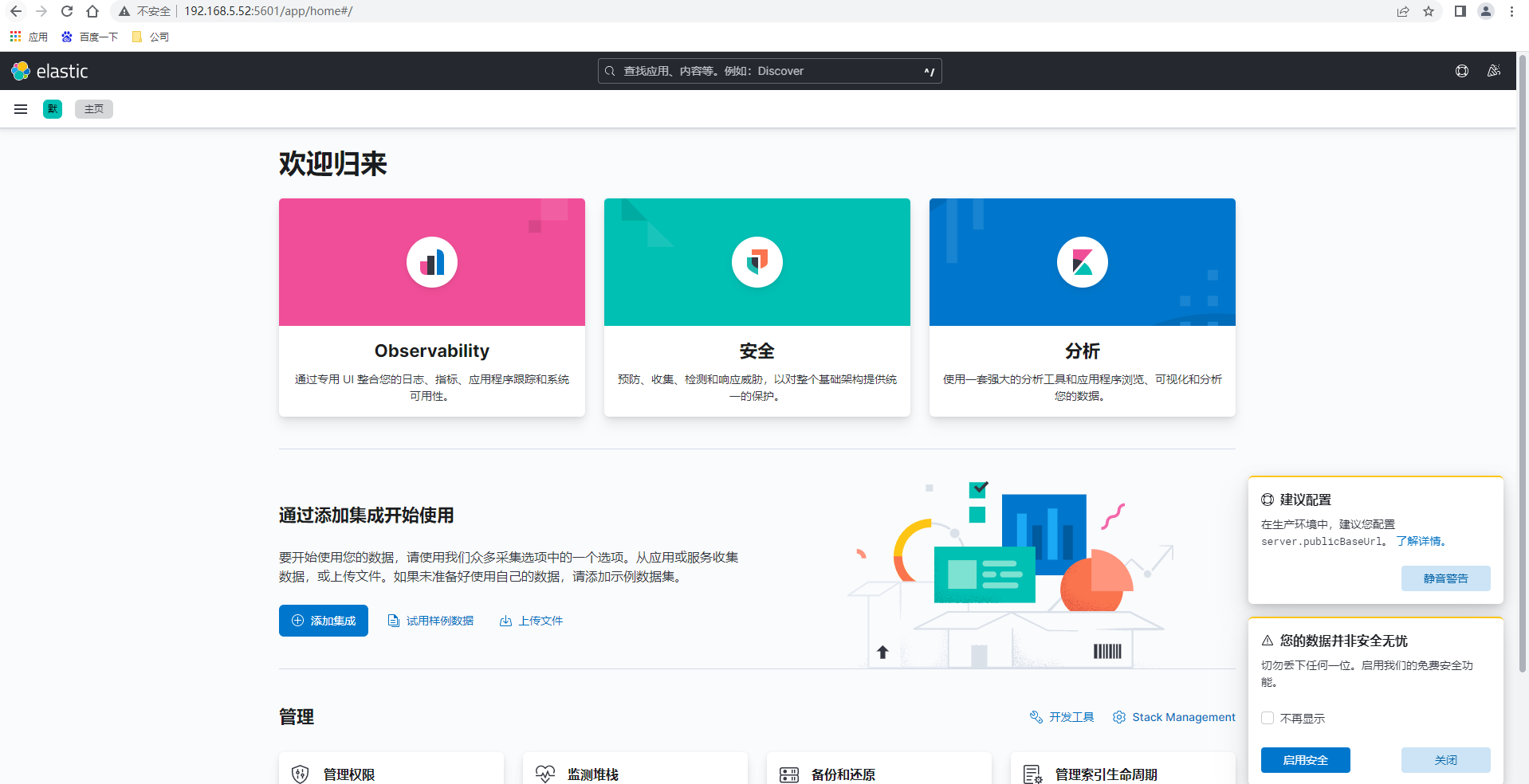Open the help menu icon in header
Image resolution: width=1529 pixels, height=784 pixels.
point(1462,71)
